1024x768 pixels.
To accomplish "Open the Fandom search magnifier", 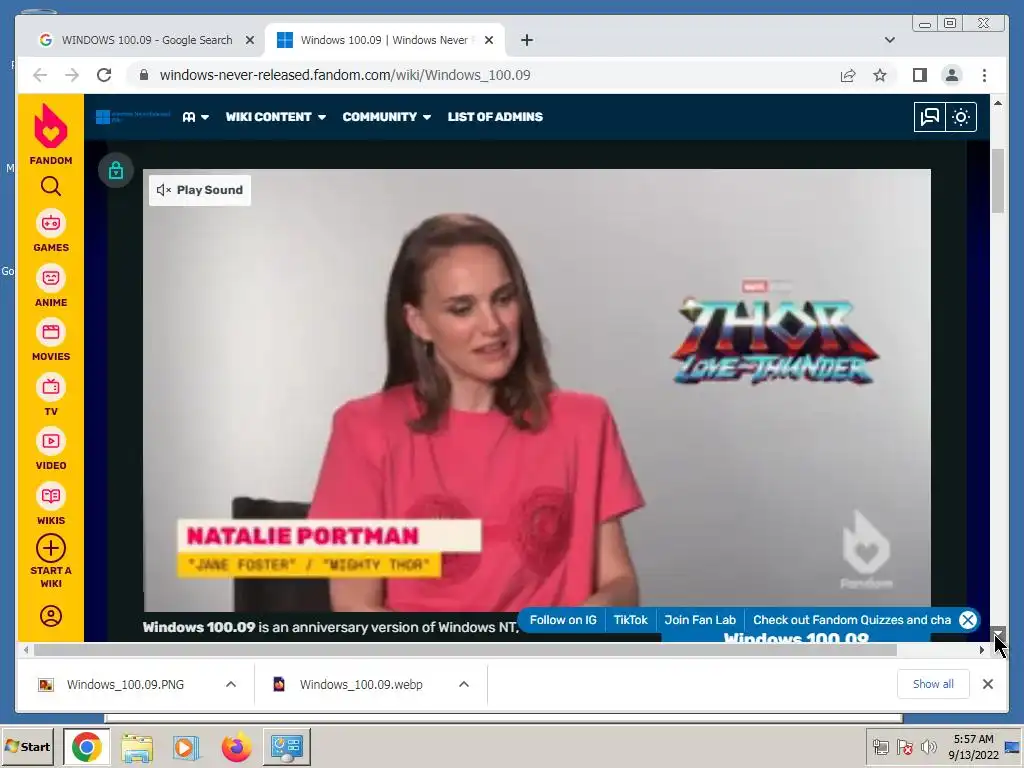I will coord(51,187).
